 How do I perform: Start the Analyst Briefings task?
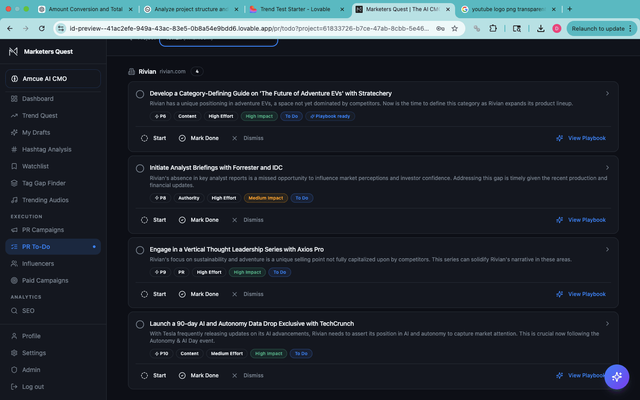coord(154,220)
